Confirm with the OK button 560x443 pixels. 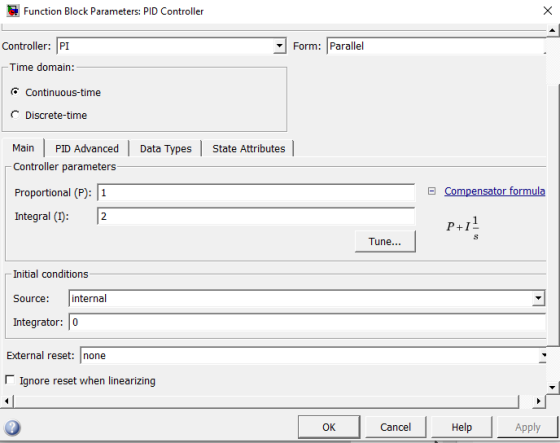329,427
